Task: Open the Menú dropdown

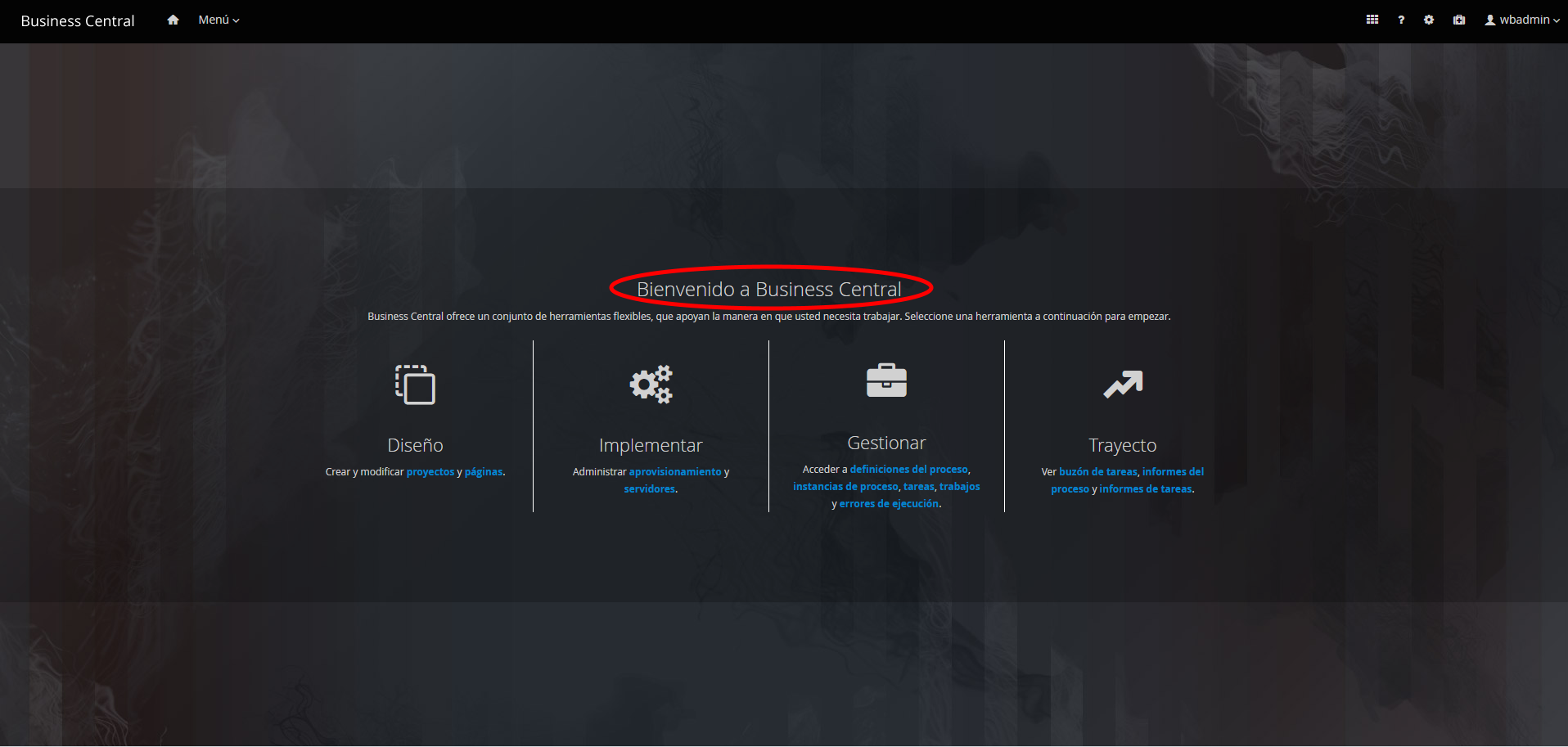Action: click(219, 20)
